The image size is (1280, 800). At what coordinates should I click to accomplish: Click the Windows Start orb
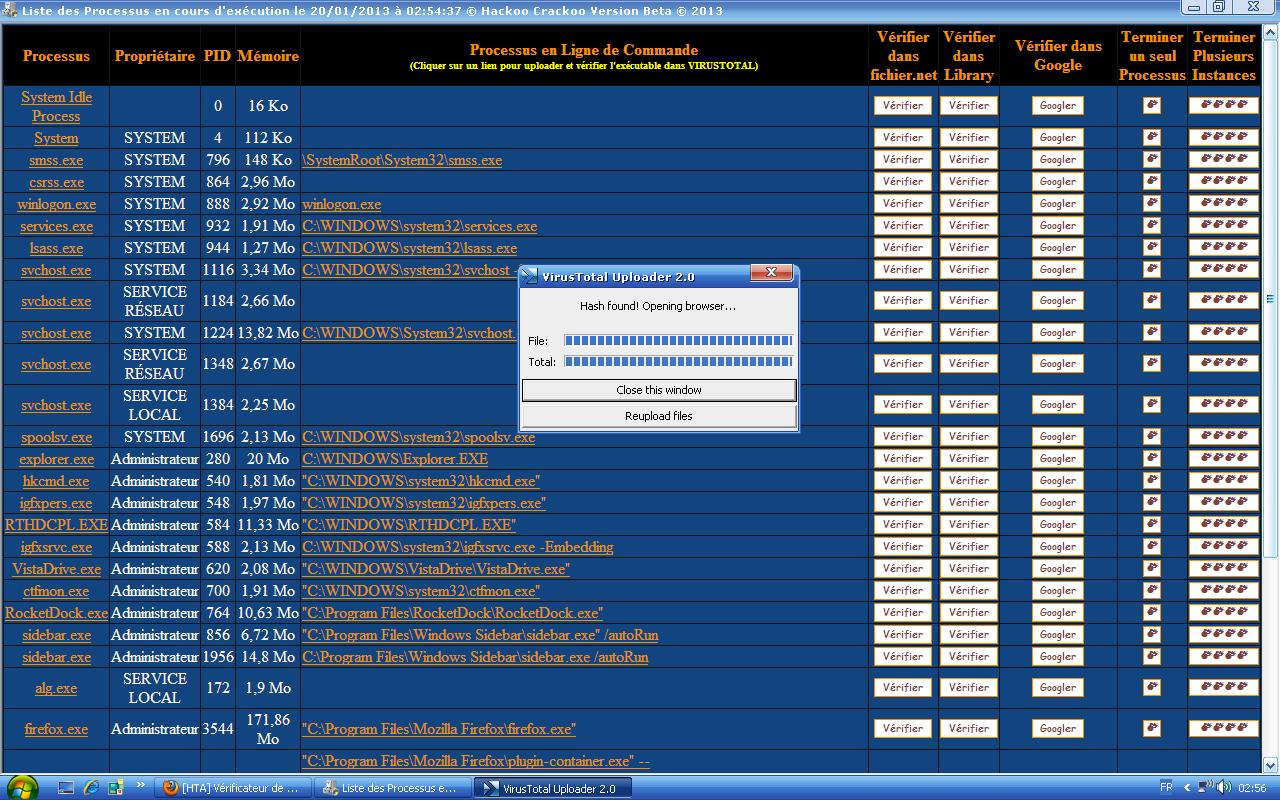coord(22,786)
